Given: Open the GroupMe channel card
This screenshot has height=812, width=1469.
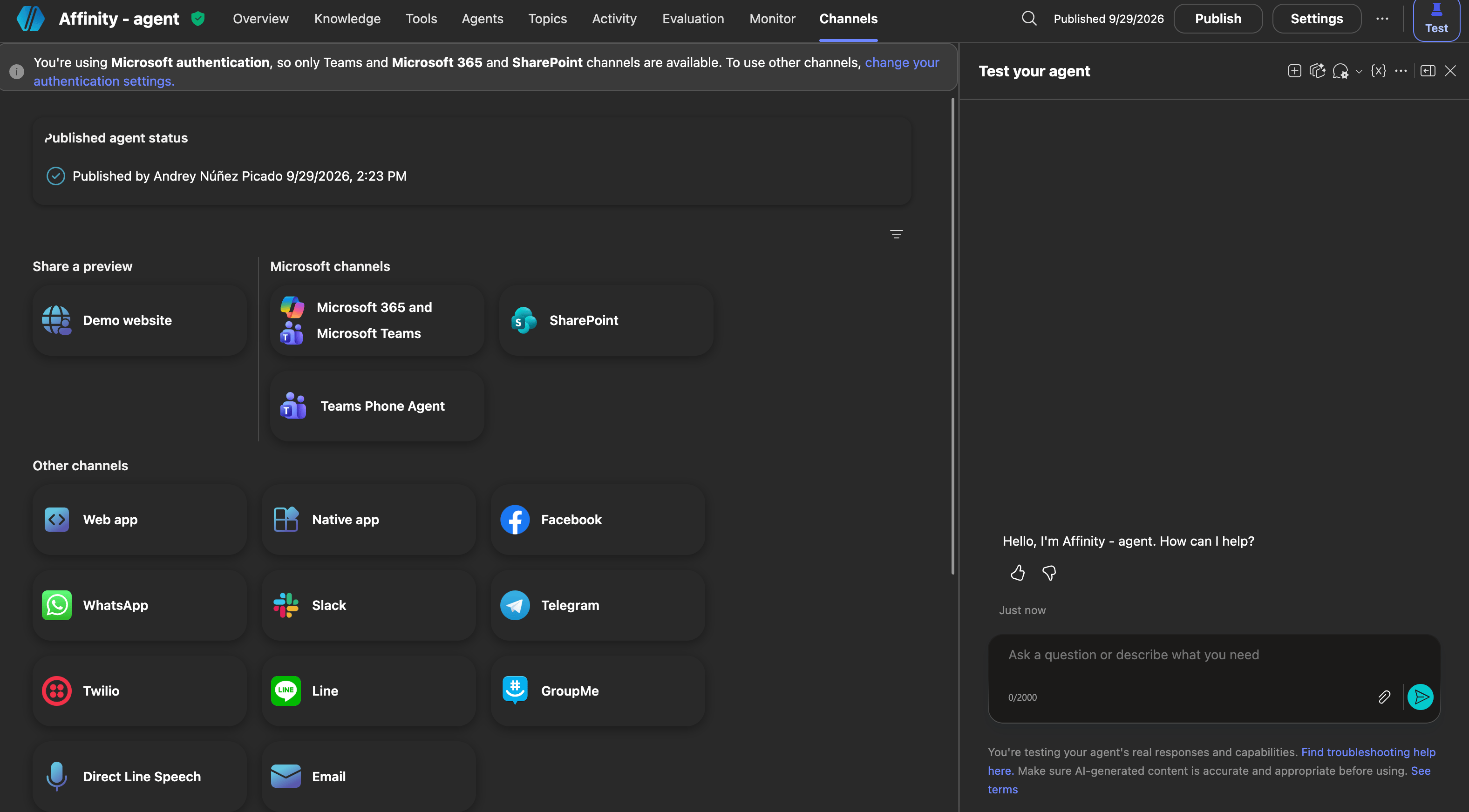Looking at the screenshot, I should point(598,690).
